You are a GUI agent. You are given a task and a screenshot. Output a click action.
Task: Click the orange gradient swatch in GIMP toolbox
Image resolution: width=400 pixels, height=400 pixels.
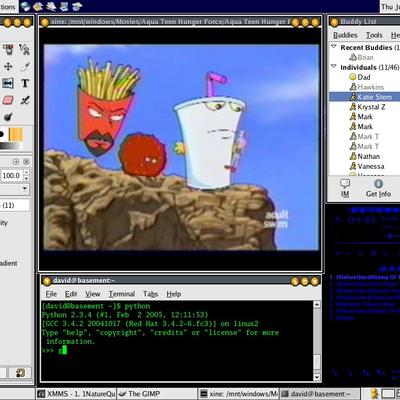(x=15, y=135)
